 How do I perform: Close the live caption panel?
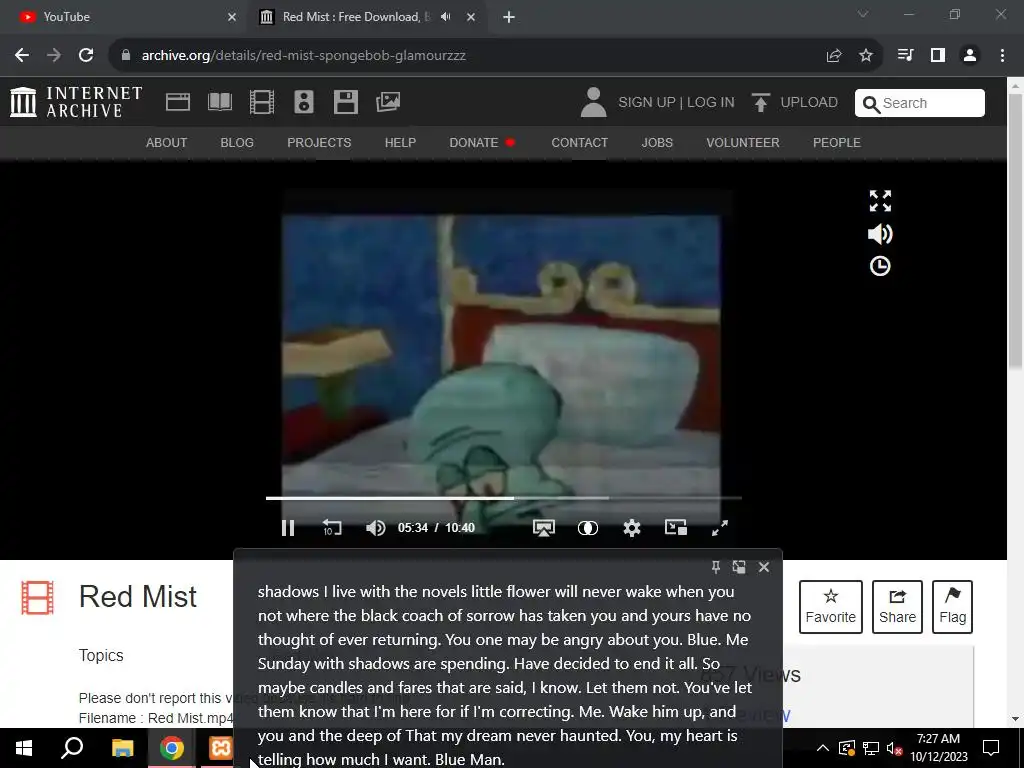764,567
